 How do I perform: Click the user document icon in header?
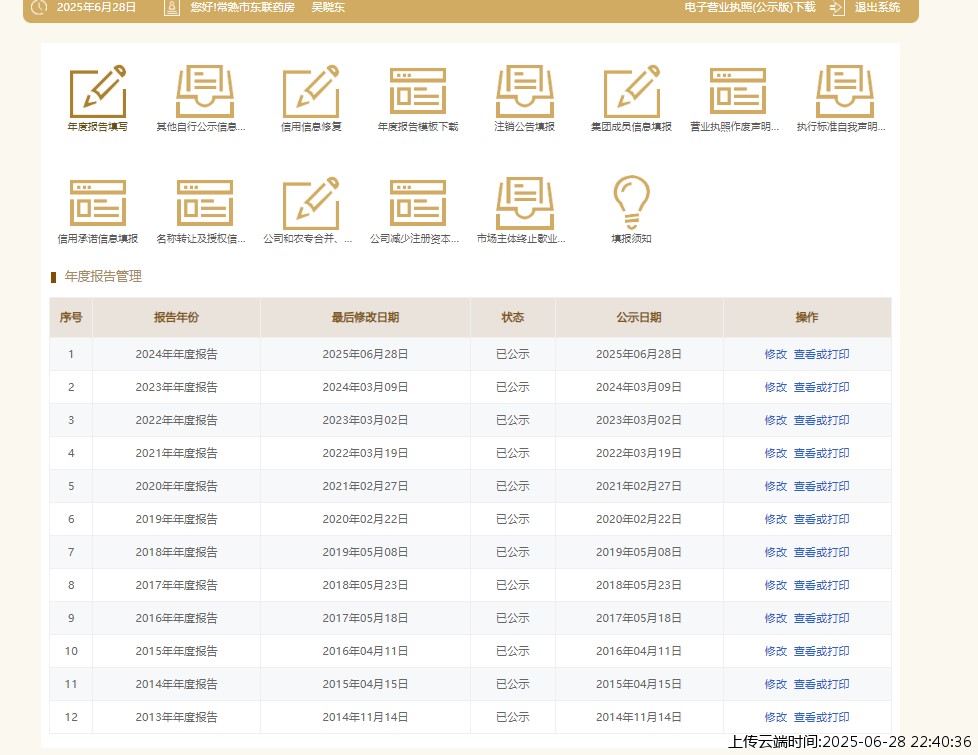(172, 7)
